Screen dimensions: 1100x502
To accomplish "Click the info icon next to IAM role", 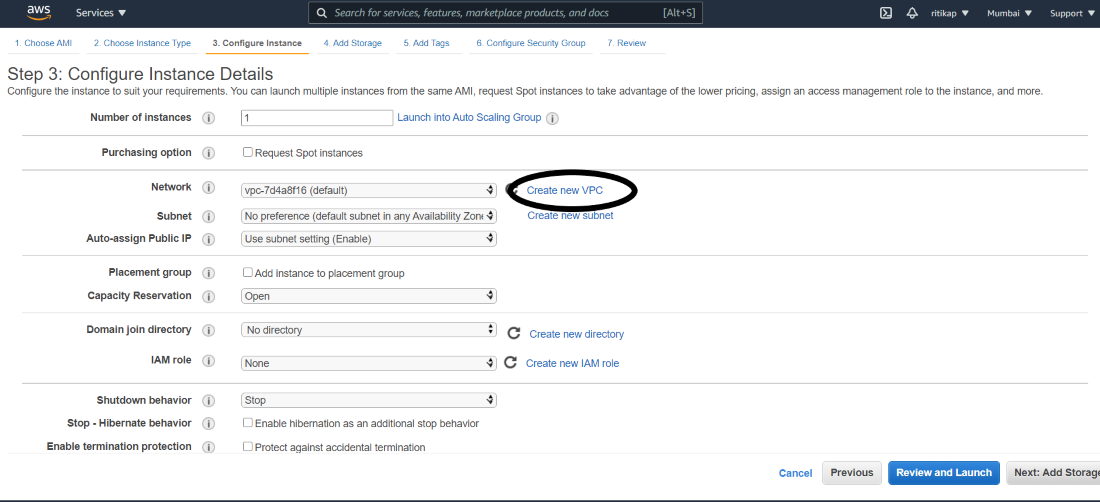I will (x=209, y=361).
